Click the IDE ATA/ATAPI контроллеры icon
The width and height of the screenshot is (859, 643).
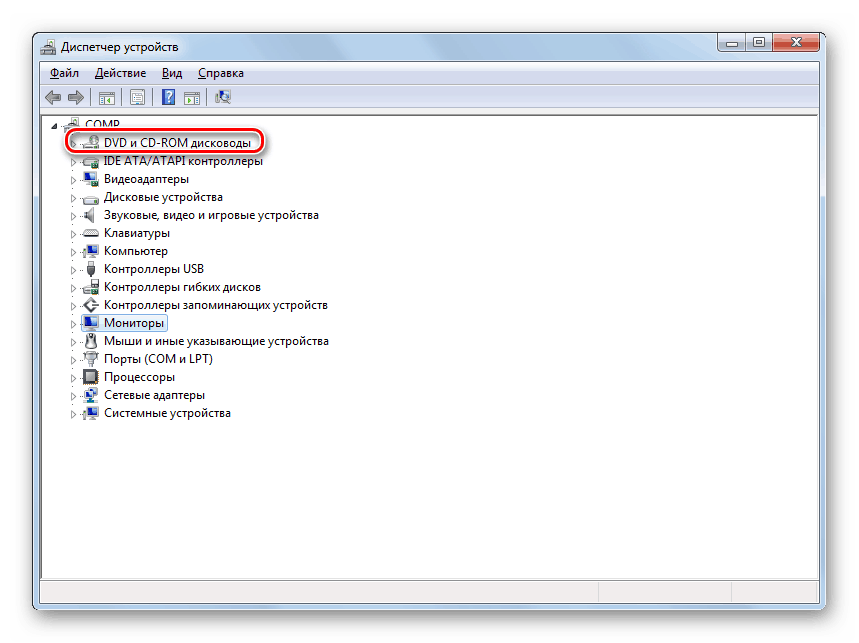tap(90, 161)
